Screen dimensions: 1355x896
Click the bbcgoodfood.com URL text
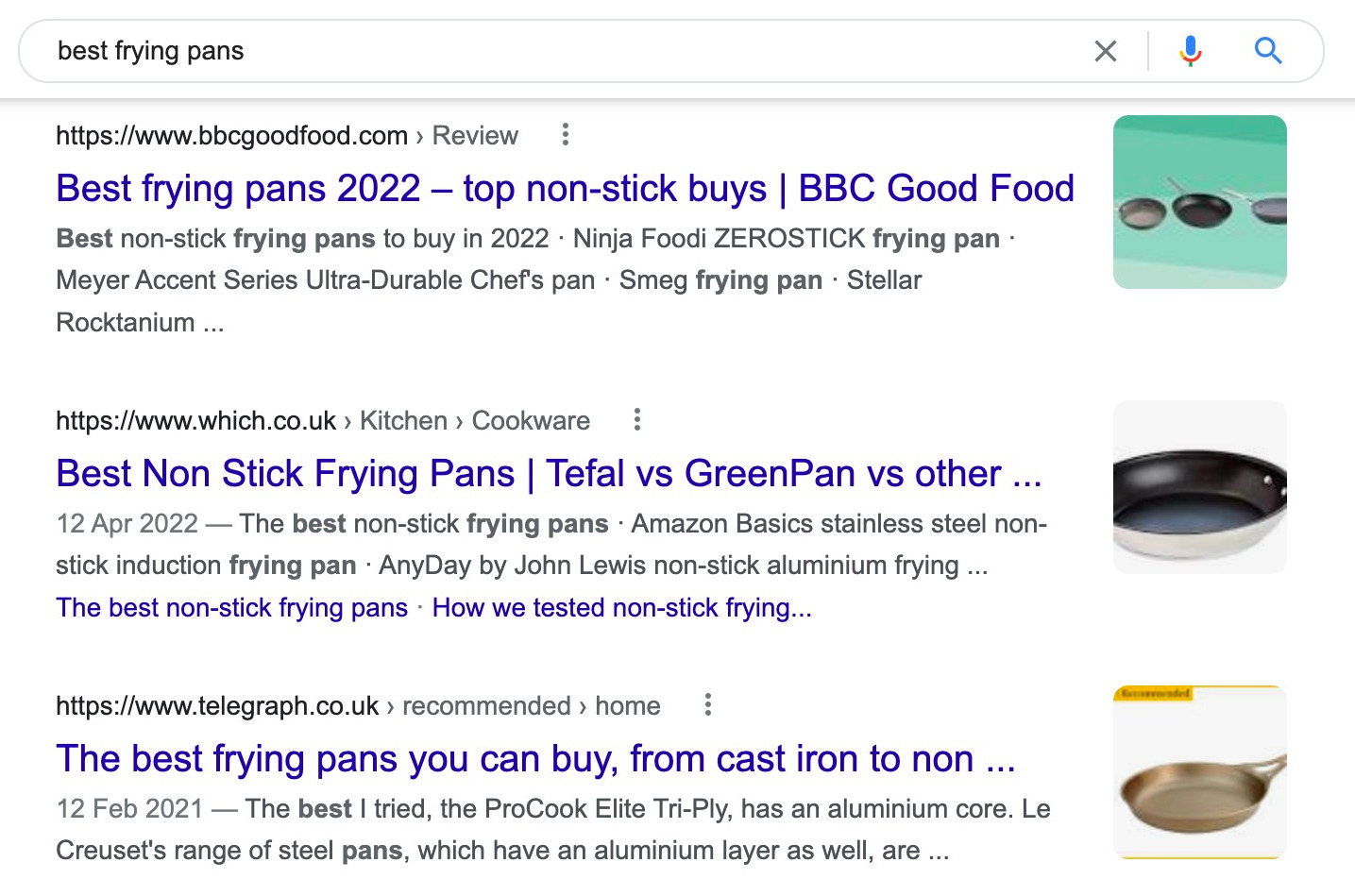(230, 135)
